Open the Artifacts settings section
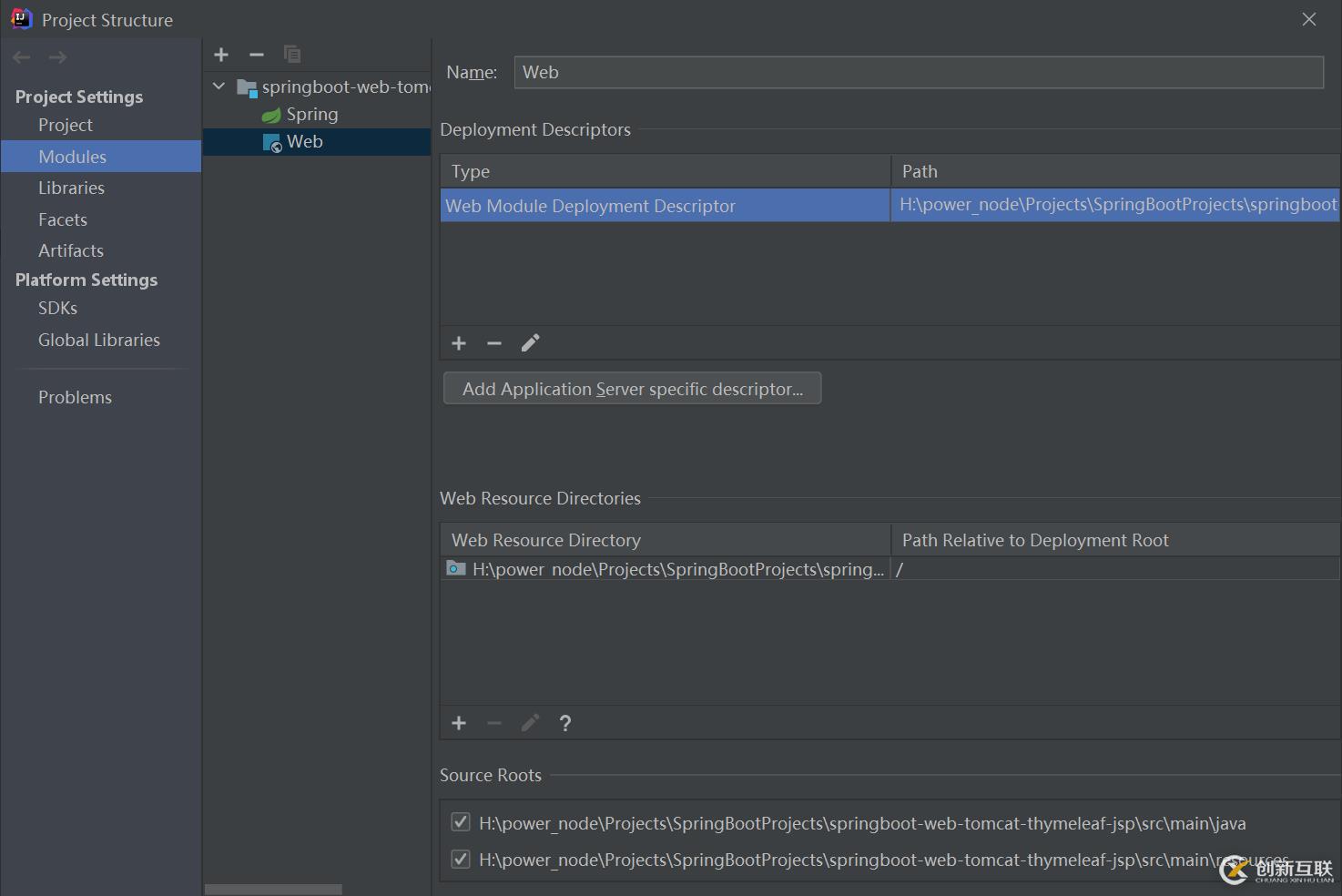This screenshot has height=896, width=1342. 71,250
